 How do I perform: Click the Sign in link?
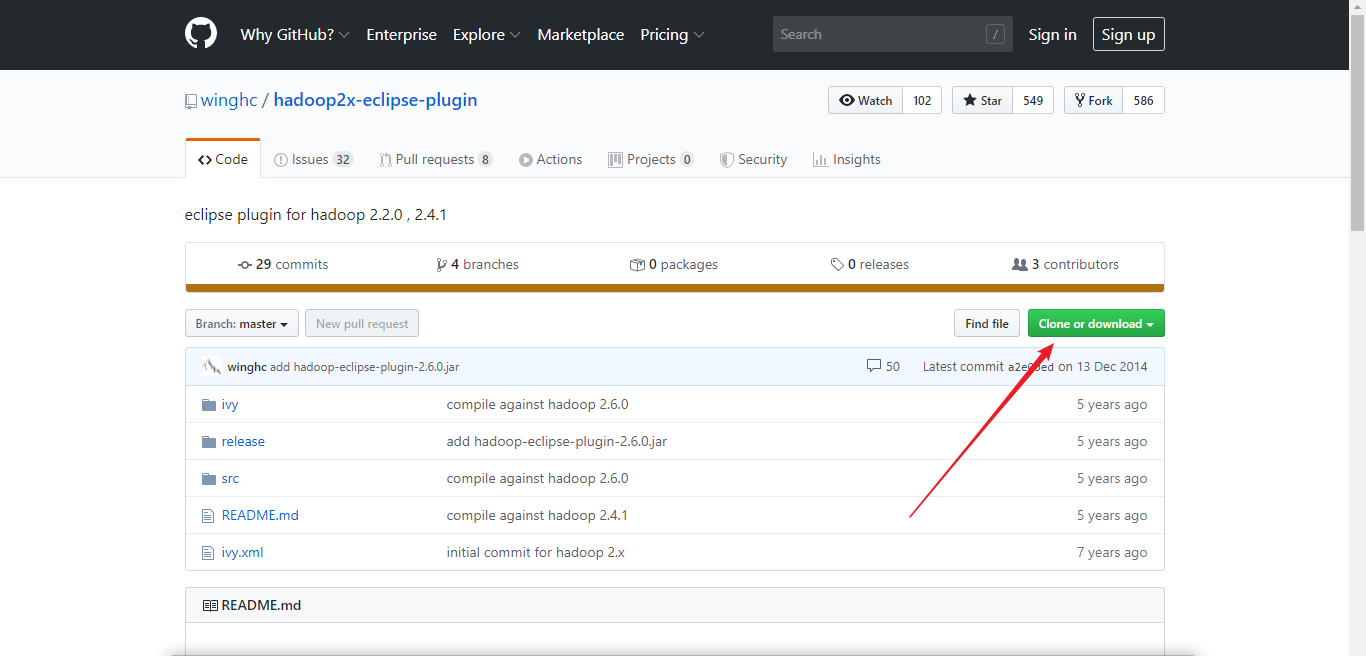pyautogui.click(x=1053, y=34)
